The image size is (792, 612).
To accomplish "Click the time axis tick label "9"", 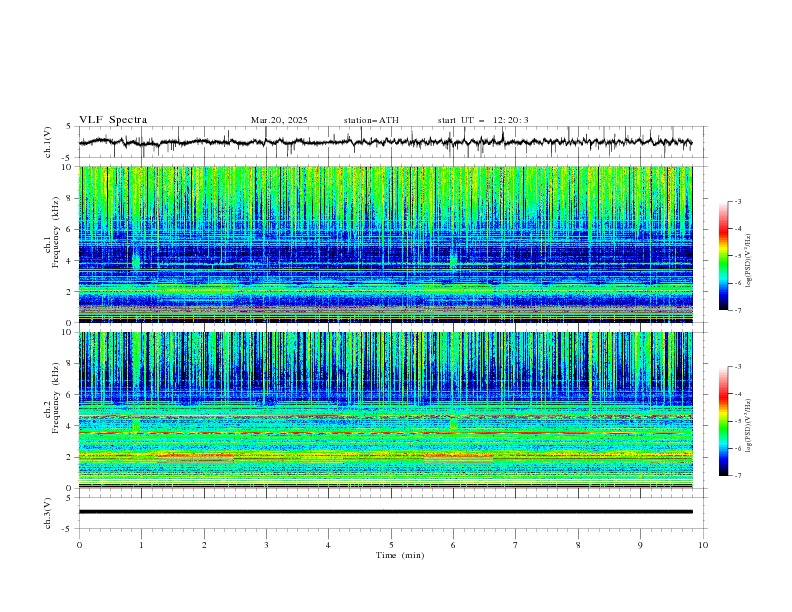I will tap(640, 545).
